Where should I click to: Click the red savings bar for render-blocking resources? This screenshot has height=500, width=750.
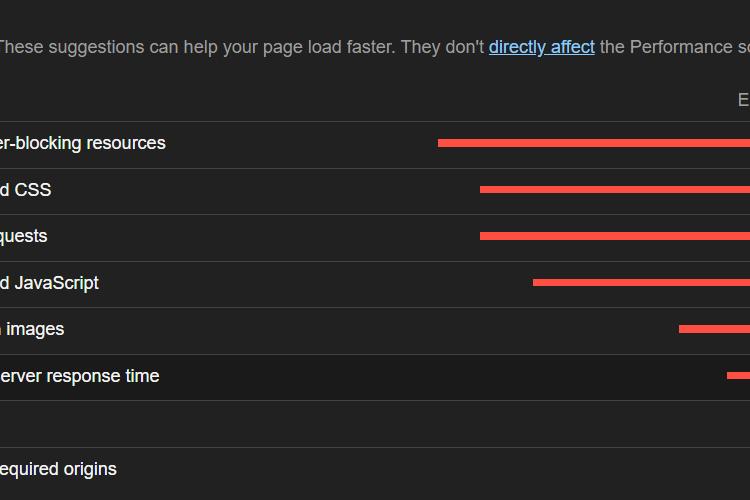point(593,143)
